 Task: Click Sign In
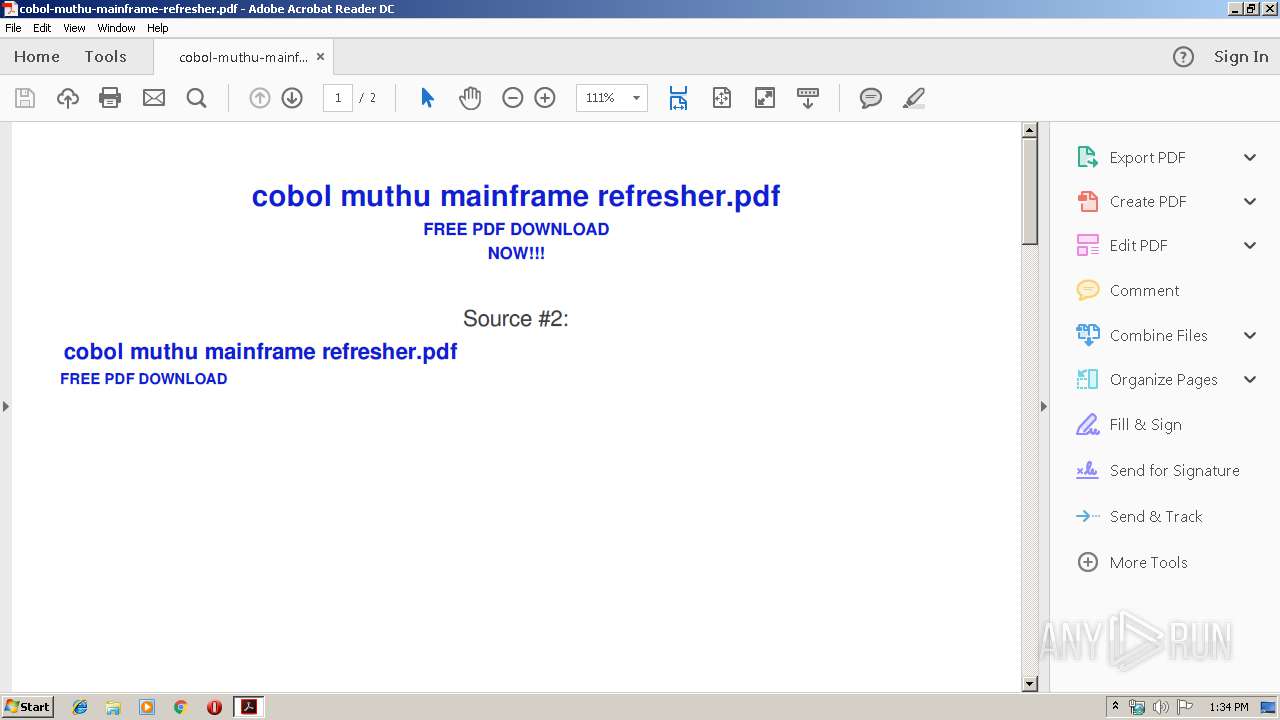tap(1241, 57)
